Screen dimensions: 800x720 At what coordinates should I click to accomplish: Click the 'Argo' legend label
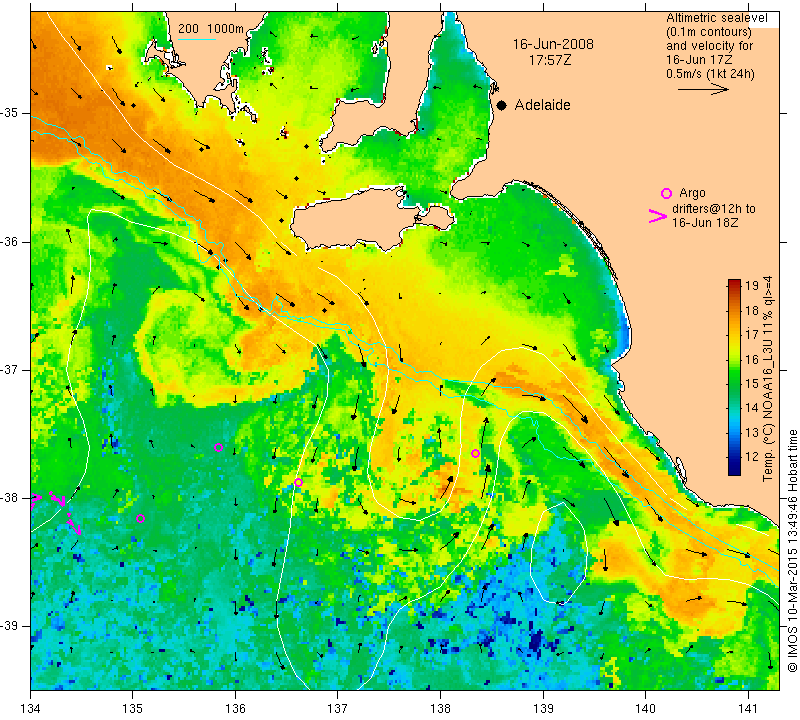click(x=692, y=193)
